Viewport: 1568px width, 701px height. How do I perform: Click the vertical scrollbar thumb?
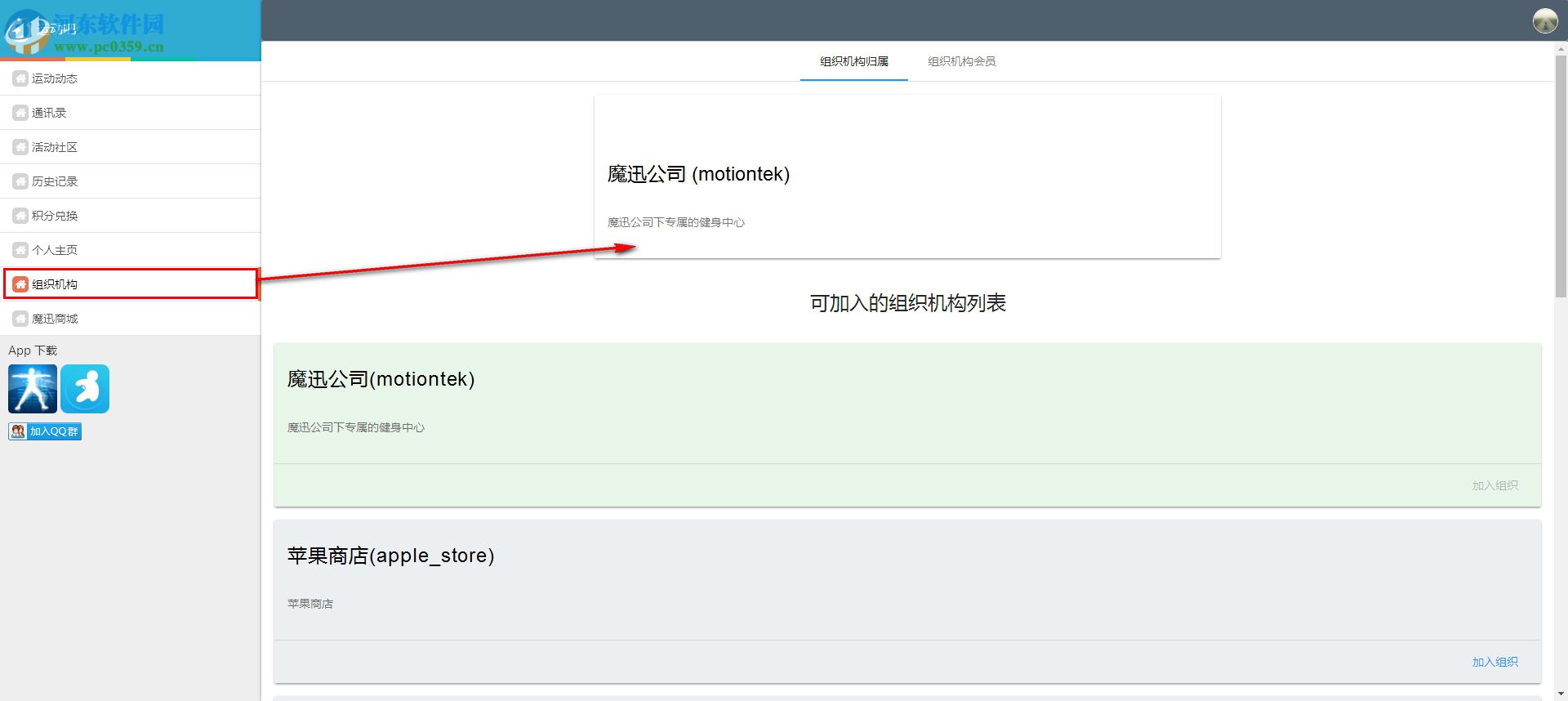click(x=1561, y=176)
